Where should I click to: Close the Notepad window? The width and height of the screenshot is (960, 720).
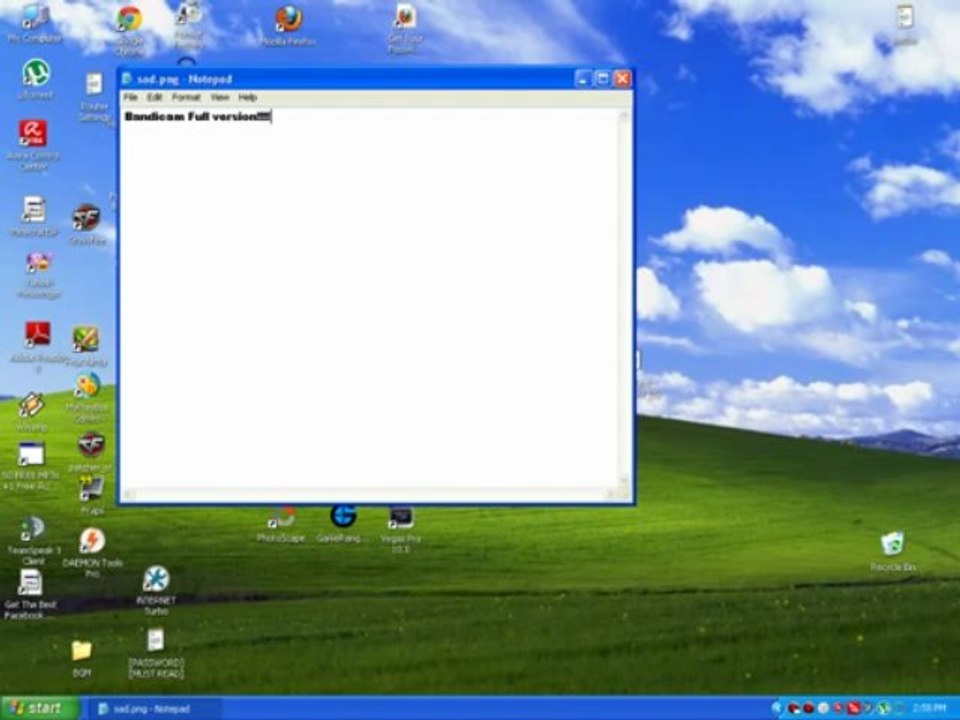(x=623, y=78)
